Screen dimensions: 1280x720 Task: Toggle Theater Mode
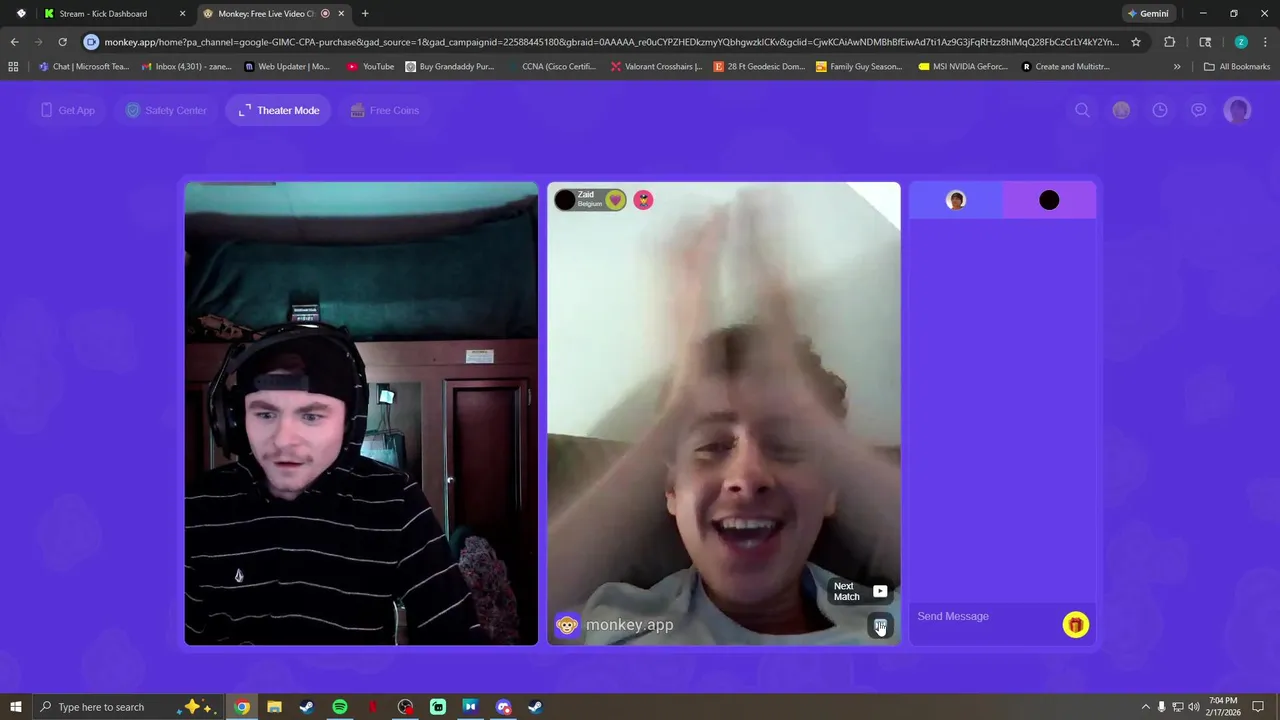pyautogui.click(x=279, y=110)
